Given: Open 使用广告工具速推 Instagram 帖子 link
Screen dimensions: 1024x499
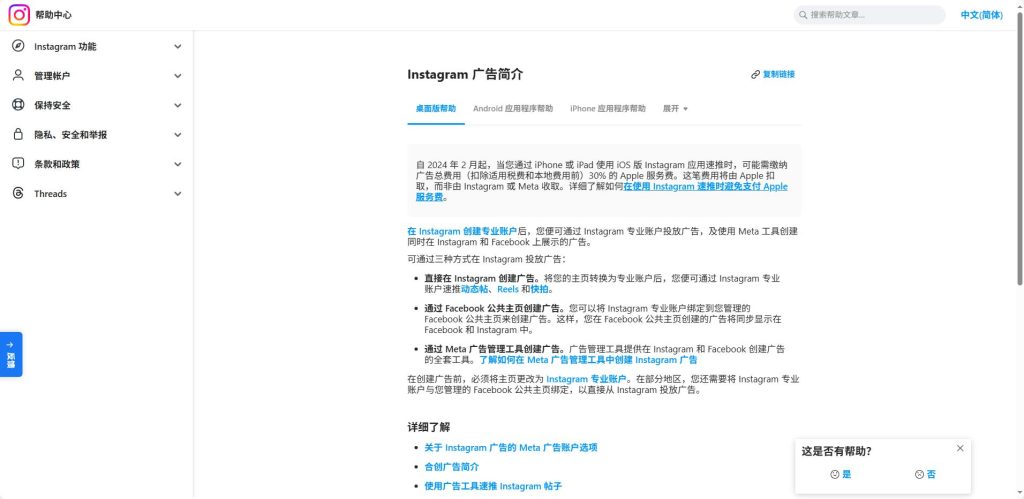Looking at the screenshot, I should 493,486.
